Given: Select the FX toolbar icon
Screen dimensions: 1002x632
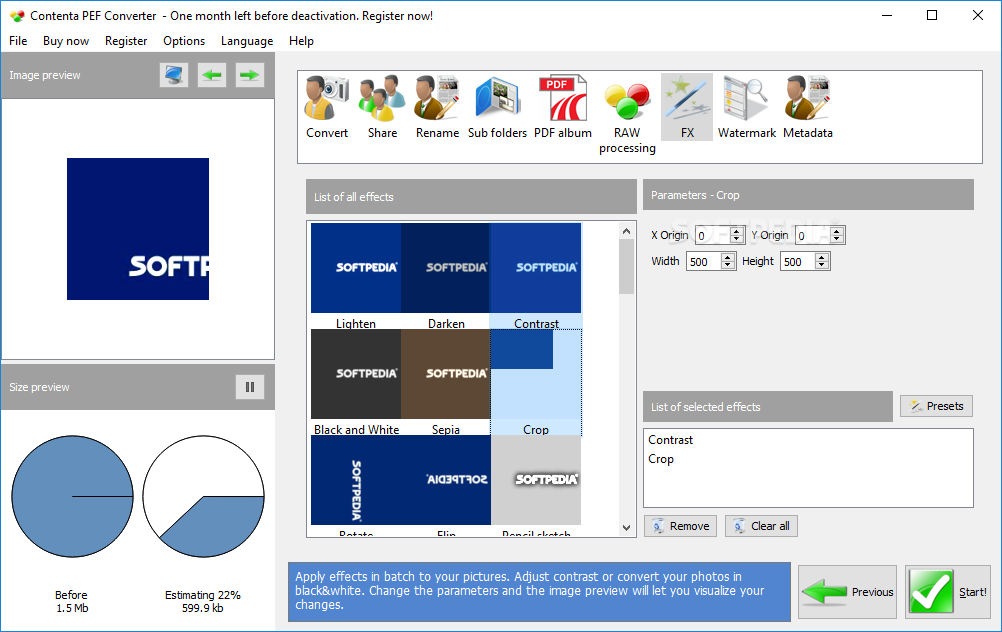Looking at the screenshot, I should (x=687, y=107).
